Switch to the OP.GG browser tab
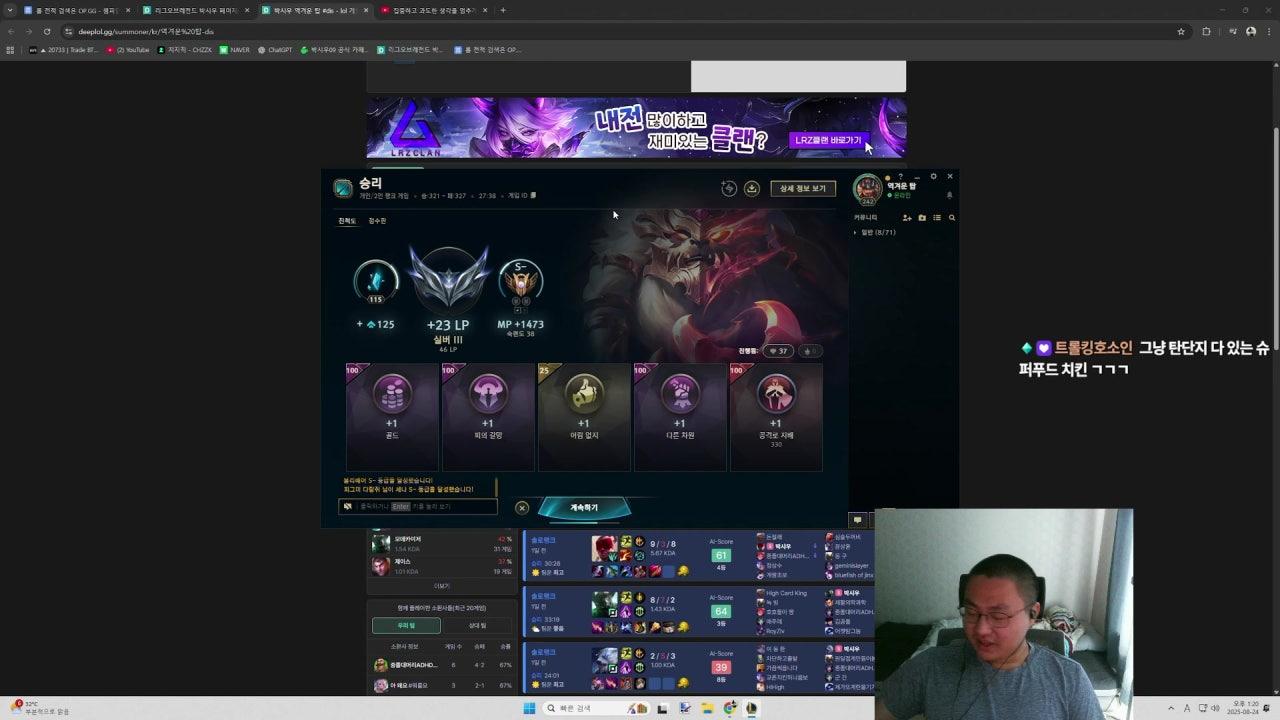This screenshot has height=720, width=1280. pyautogui.click(x=76, y=10)
